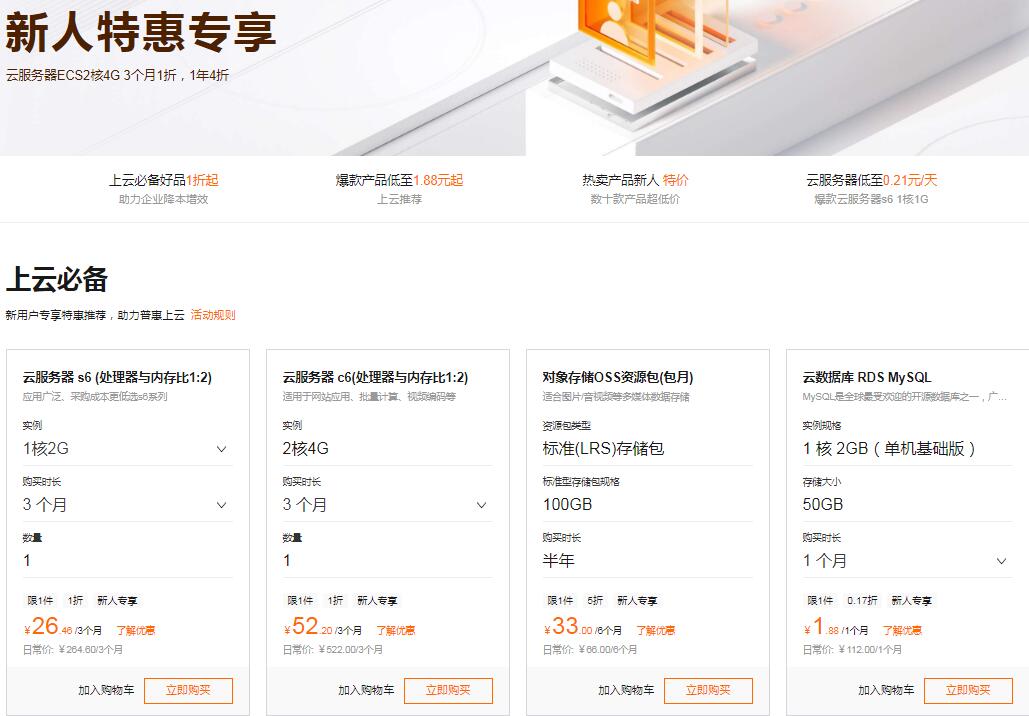Click the 1折 tag in the c6 card
The image size is (1029, 716).
pyautogui.click(x=335, y=600)
